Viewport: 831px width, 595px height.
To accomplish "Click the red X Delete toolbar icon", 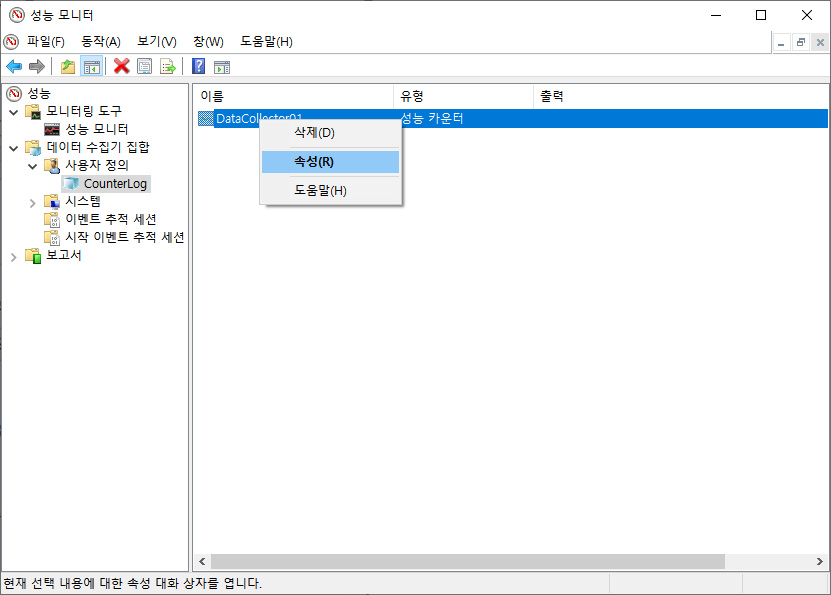I will [121, 67].
